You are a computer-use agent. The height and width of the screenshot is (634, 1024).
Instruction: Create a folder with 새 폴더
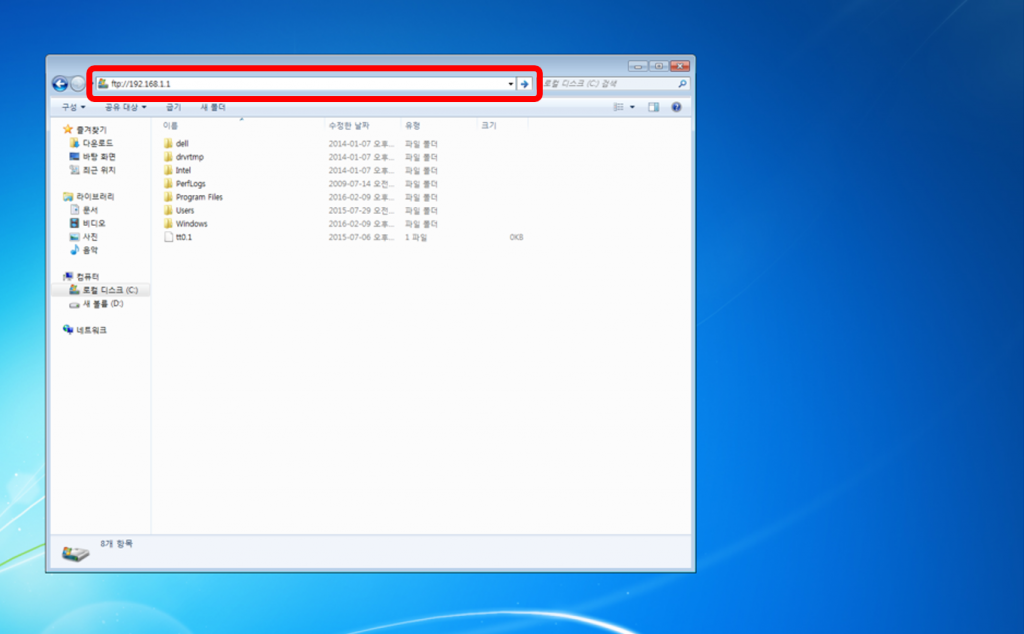213,107
